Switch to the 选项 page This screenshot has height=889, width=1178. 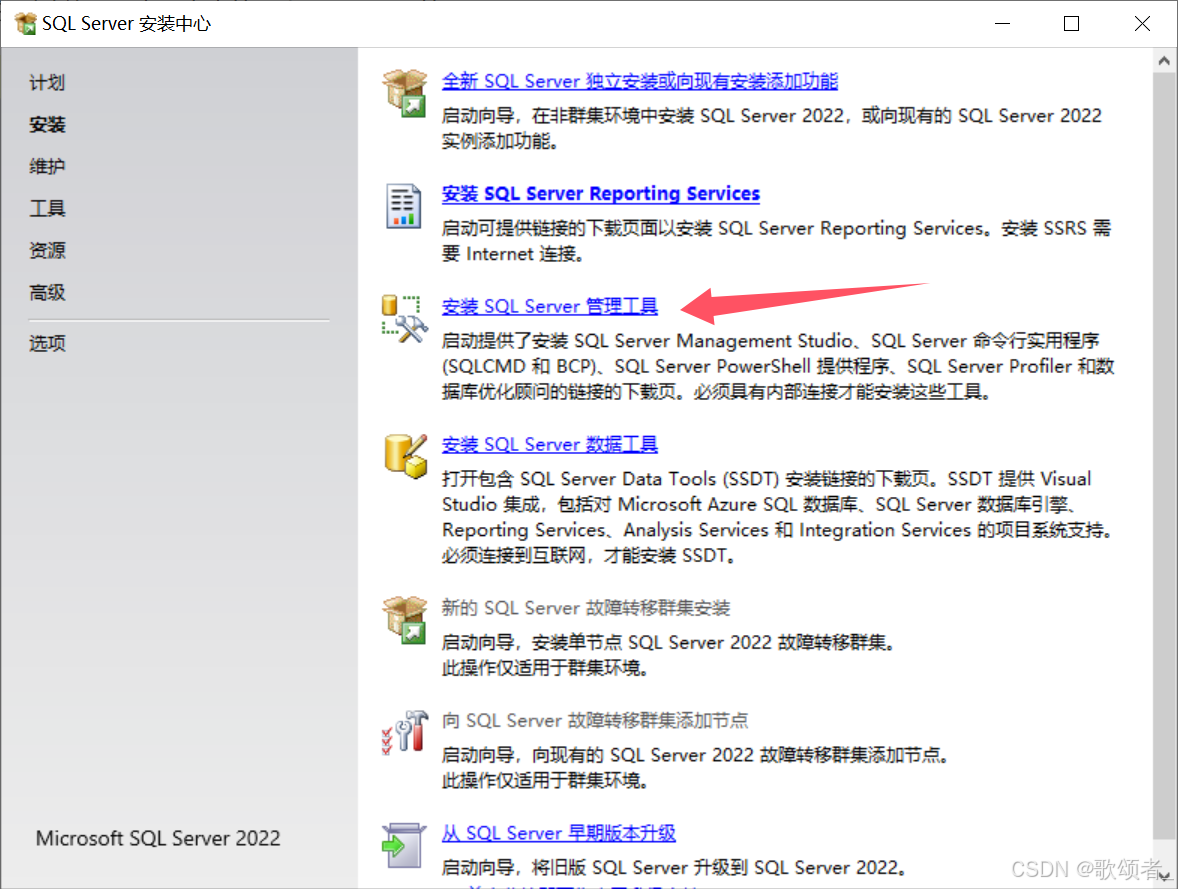[47, 343]
